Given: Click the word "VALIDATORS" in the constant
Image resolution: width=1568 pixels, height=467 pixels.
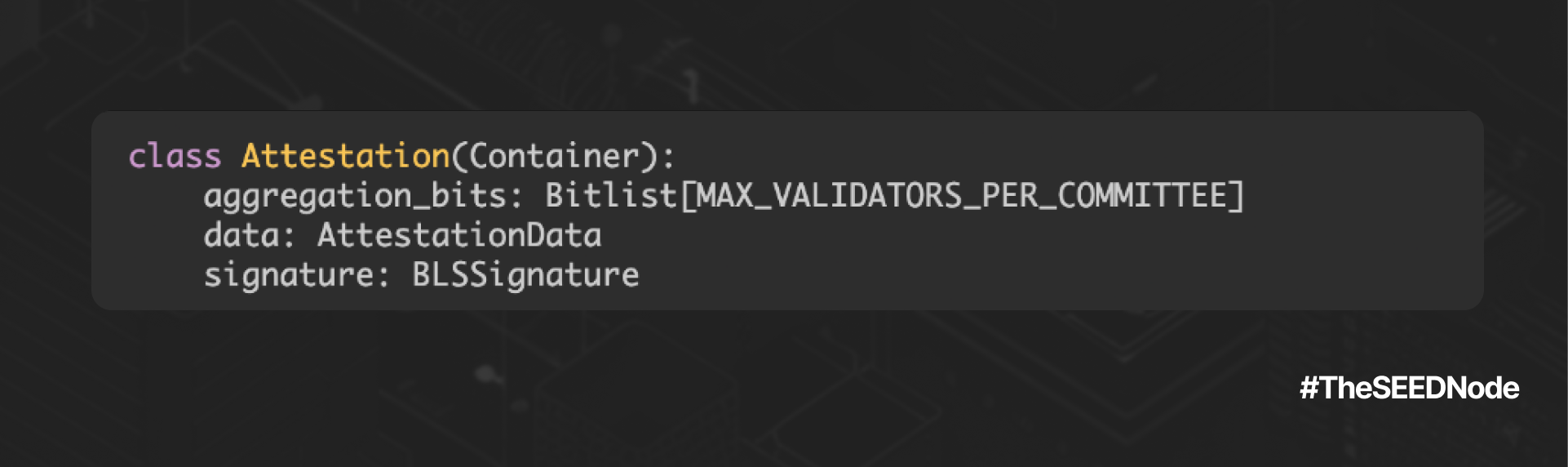Looking at the screenshot, I should tap(868, 196).
